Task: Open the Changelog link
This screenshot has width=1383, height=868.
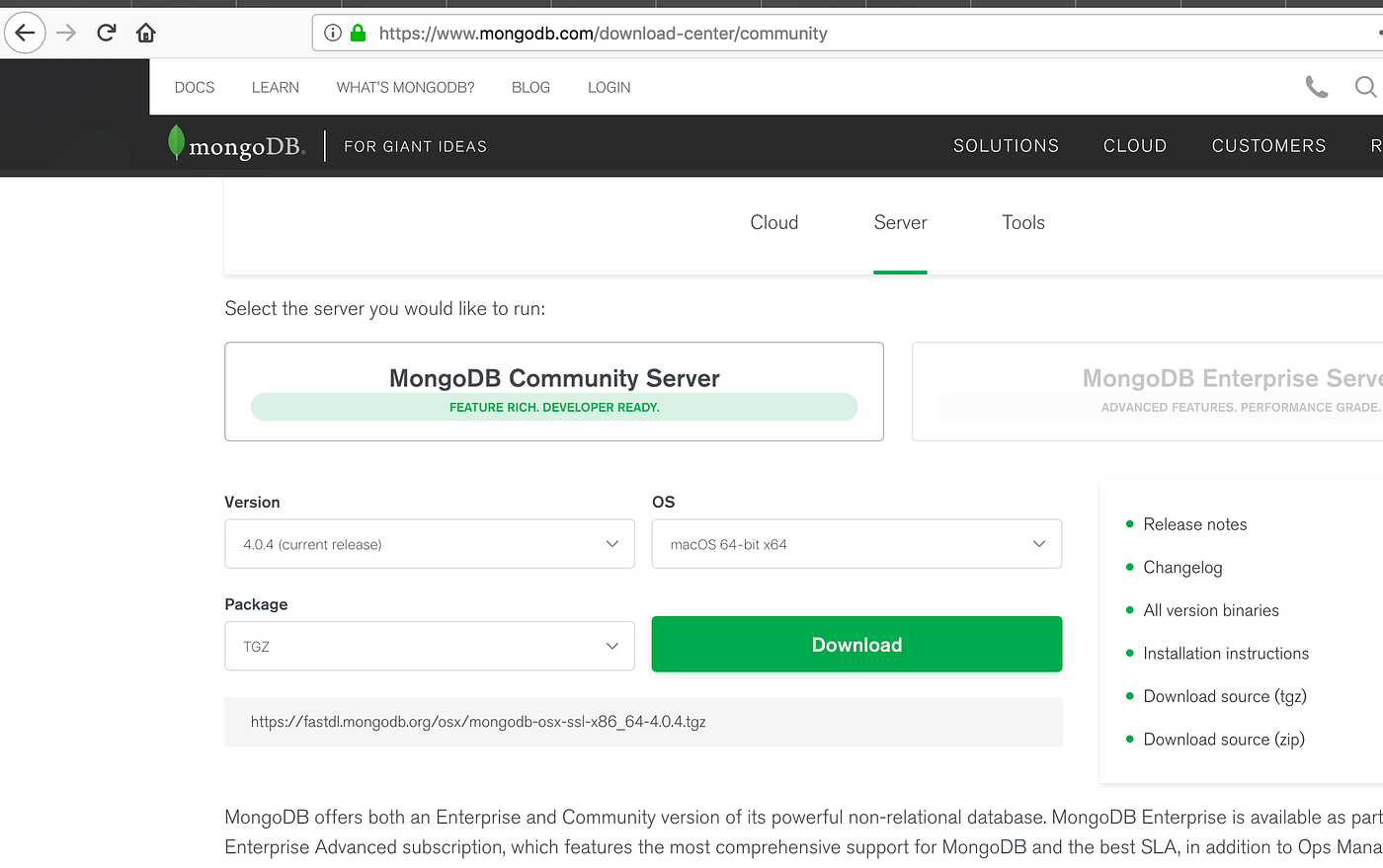Action: (x=1182, y=567)
